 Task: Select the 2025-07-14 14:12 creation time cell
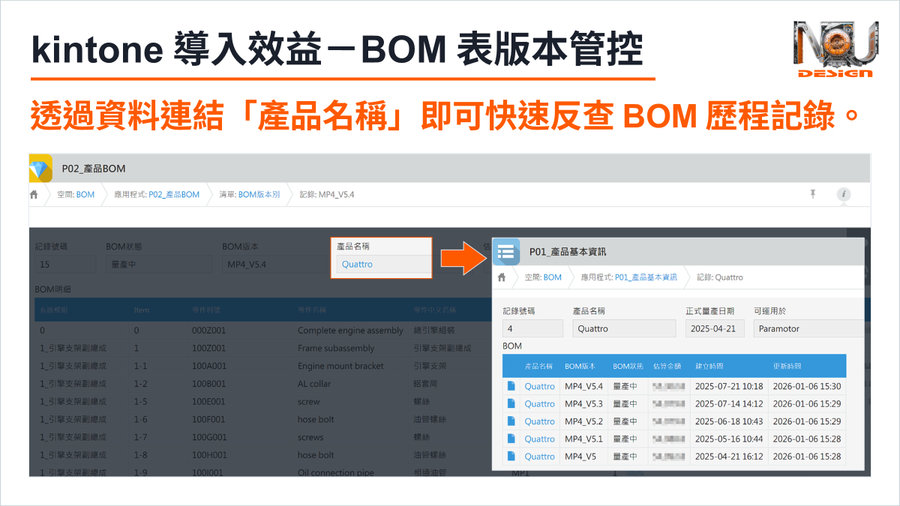(729, 404)
